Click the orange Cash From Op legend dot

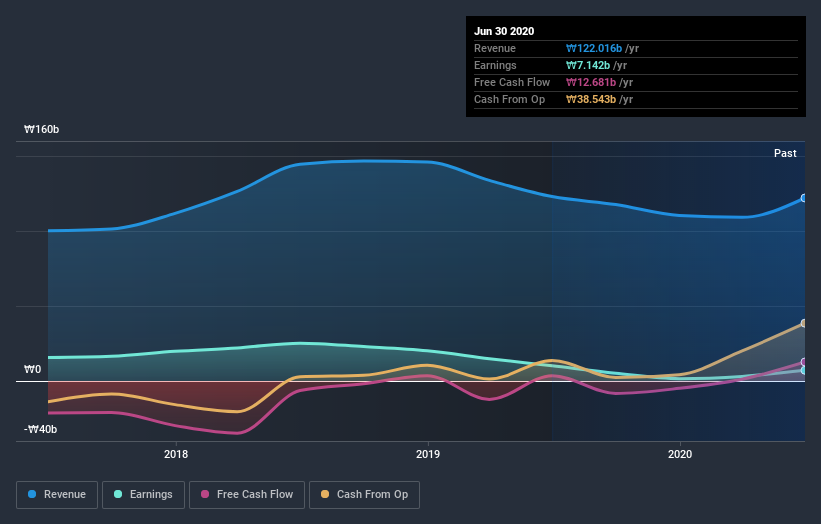coord(325,494)
